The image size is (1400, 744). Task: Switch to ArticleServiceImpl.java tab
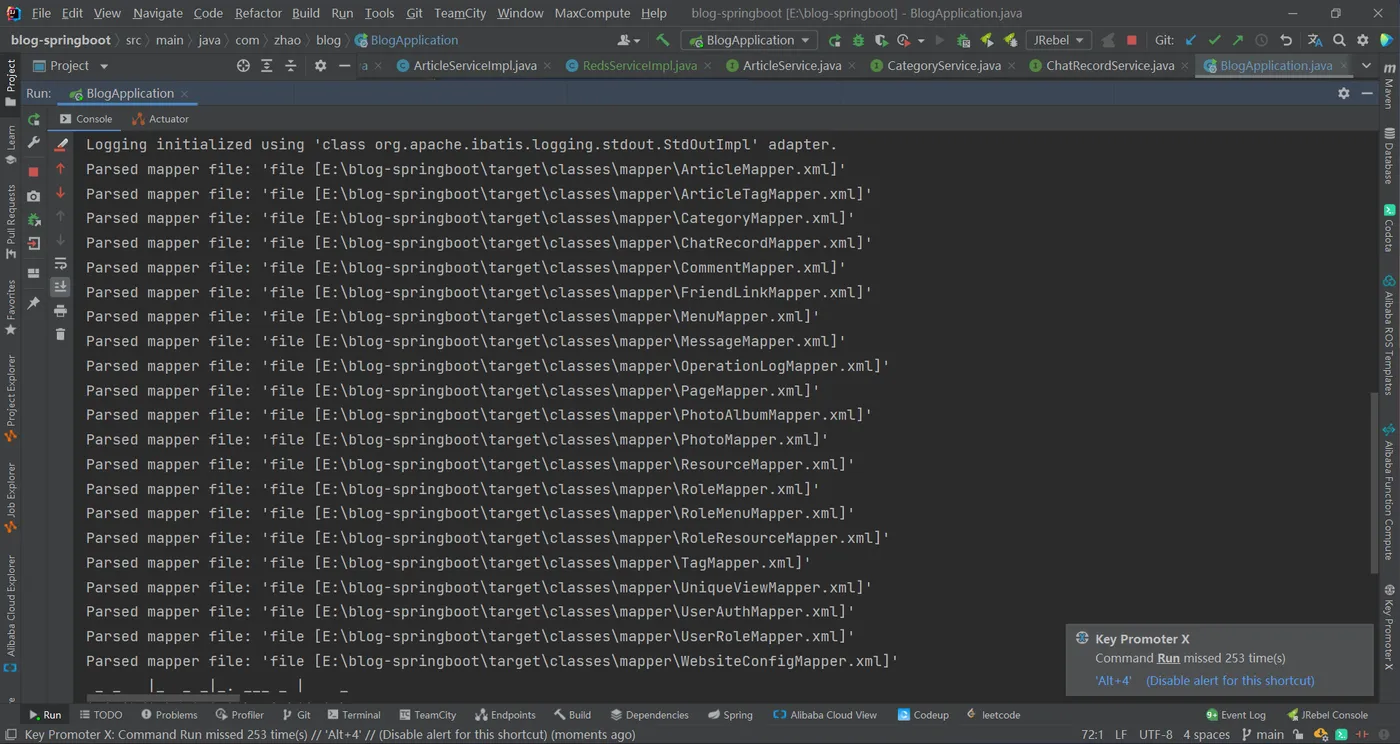[x=475, y=65]
